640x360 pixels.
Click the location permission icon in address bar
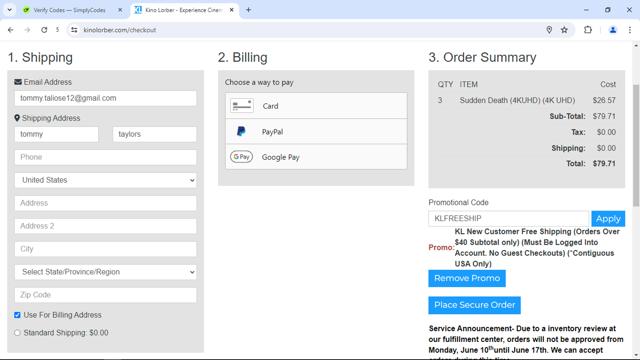point(549,30)
